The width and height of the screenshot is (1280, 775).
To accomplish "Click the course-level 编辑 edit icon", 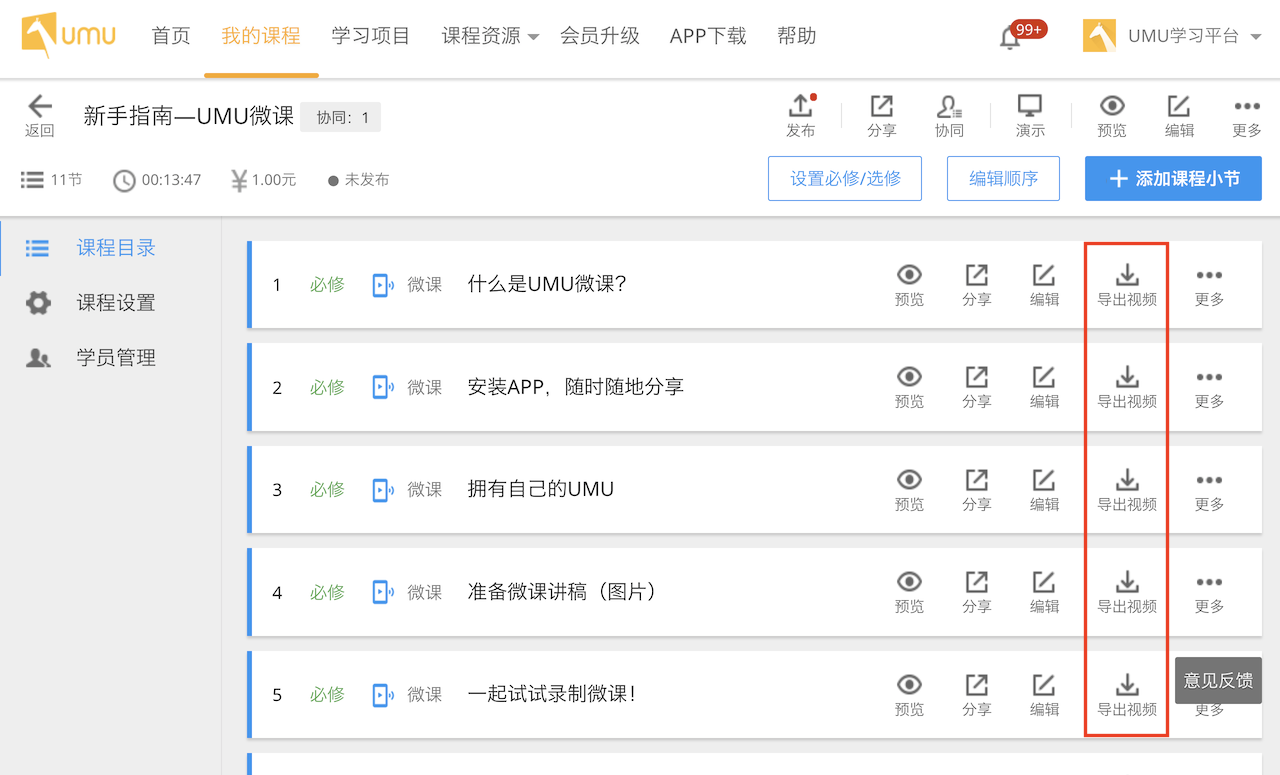I will coord(1179,106).
